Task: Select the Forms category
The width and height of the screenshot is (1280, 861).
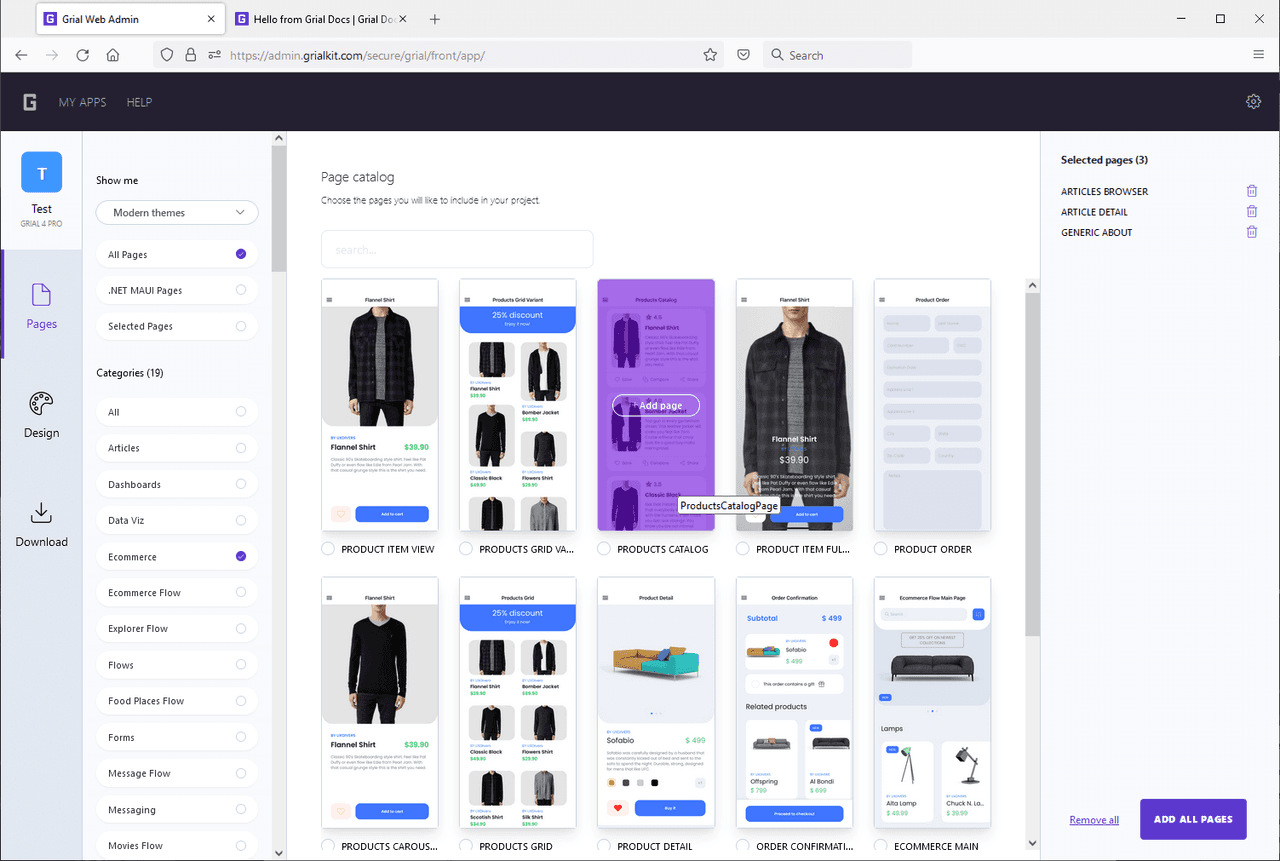Action: point(177,738)
